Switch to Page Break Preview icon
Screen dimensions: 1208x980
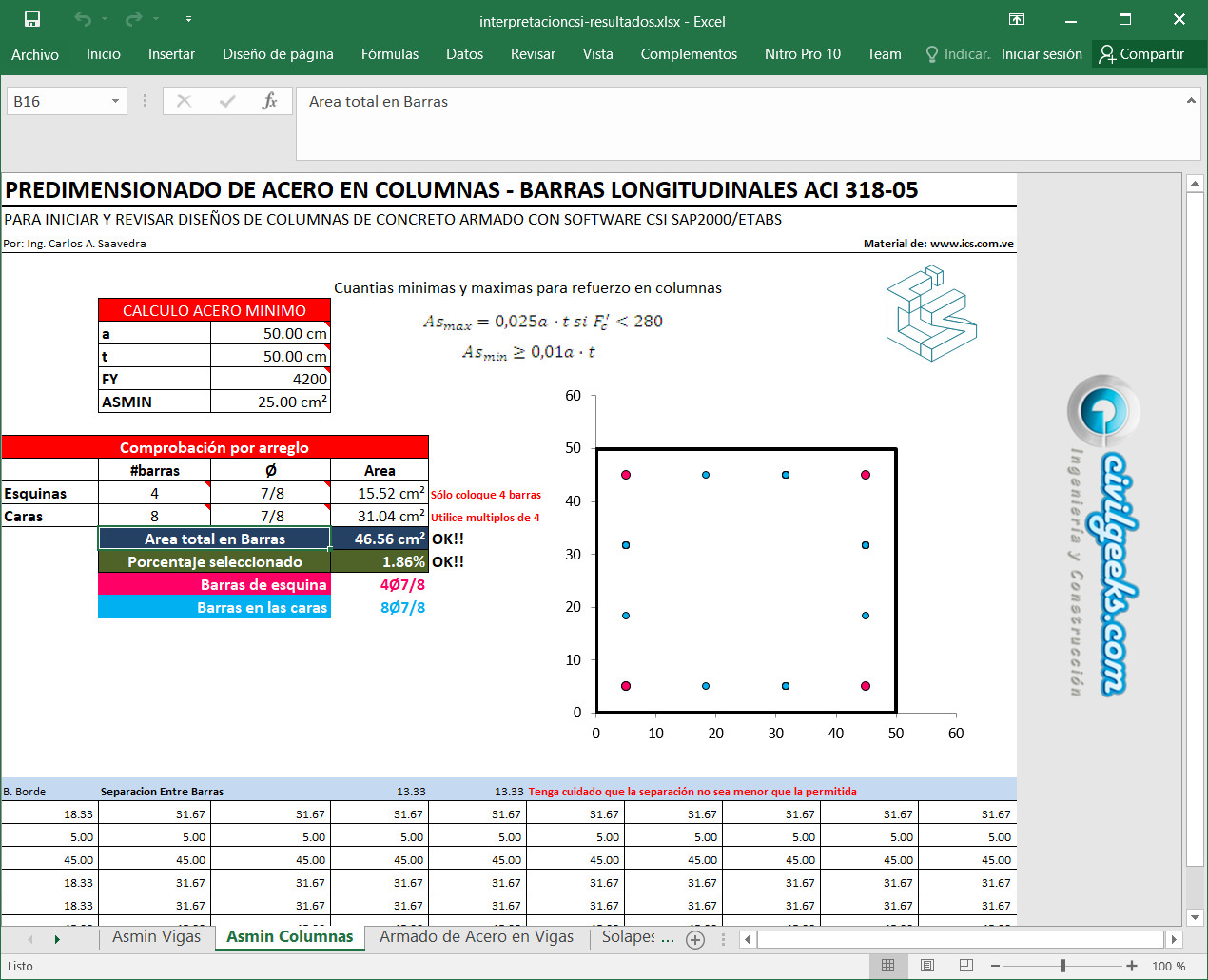966,966
